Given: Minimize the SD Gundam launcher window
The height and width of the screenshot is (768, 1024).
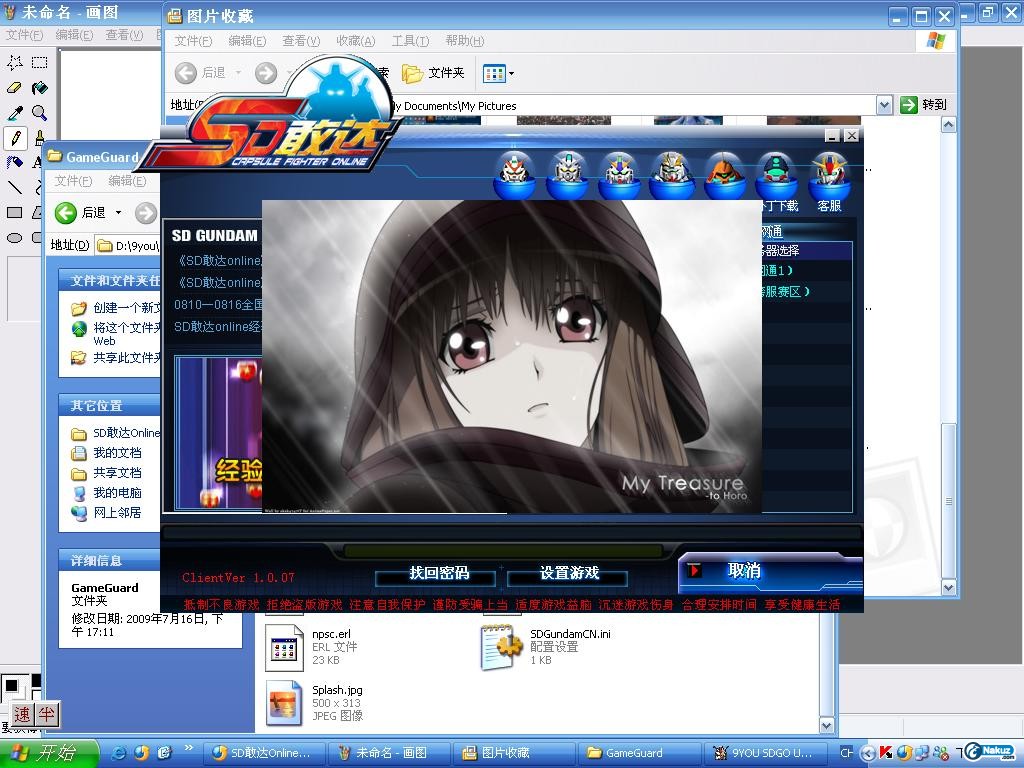Looking at the screenshot, I should coord(833,136).
